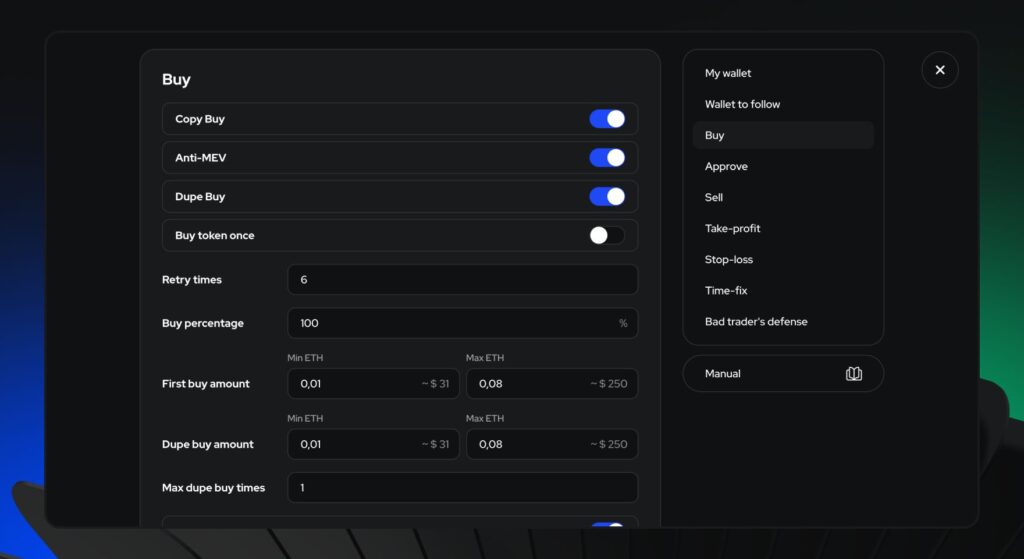Close the settings dialog with X button
Screen dimensions: 1024x559
pyautogui.click(x=940, y=70)
